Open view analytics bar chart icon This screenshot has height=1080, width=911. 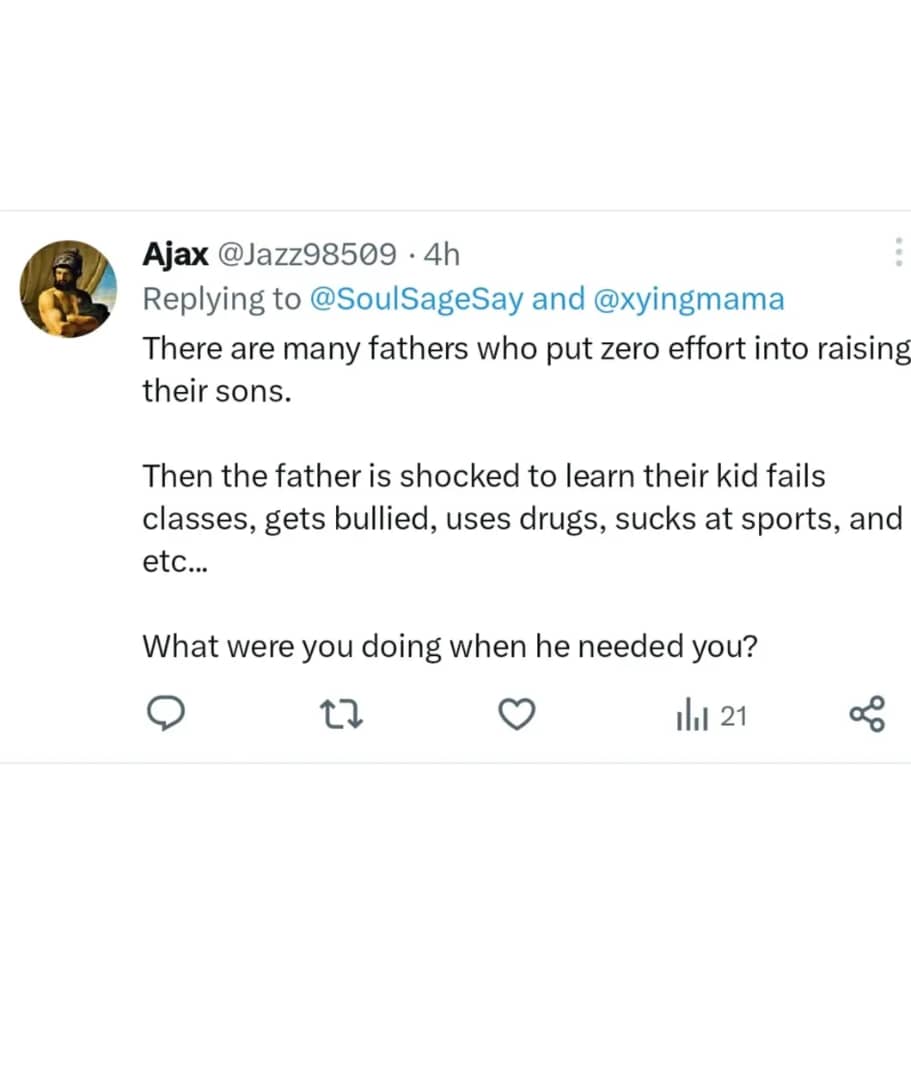point(692,715)
